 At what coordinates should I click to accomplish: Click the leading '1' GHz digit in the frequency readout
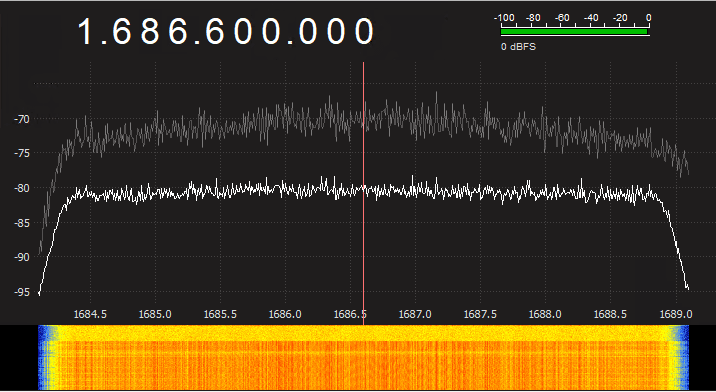pyautogui.click(x=86, y=32)
